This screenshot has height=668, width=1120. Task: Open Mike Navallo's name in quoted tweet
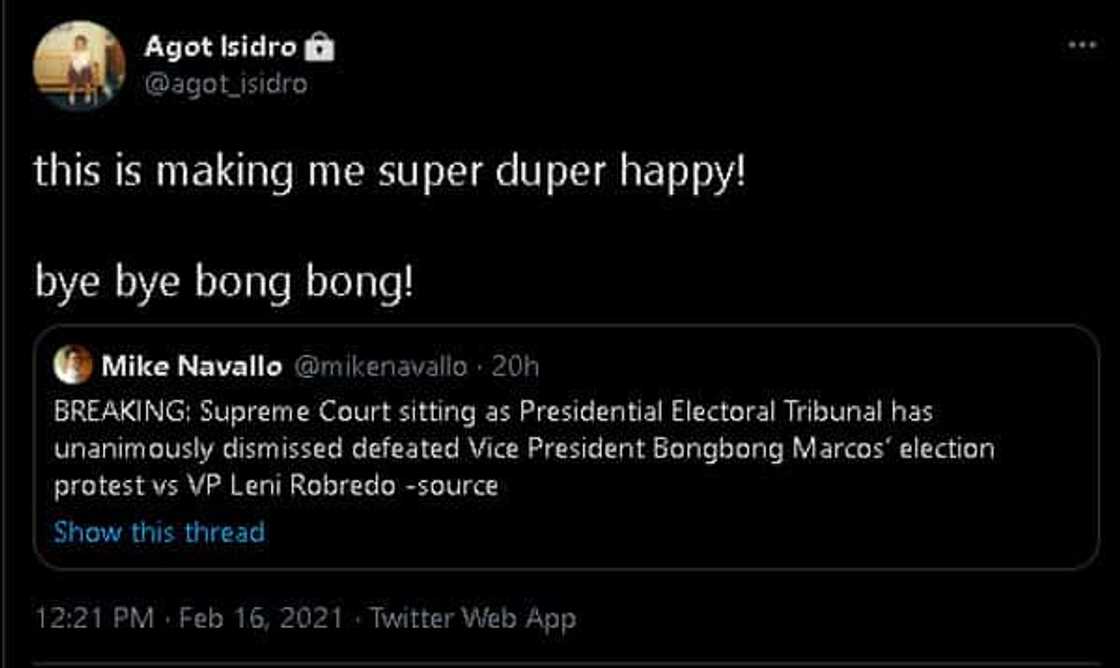(x=191, y=367)
